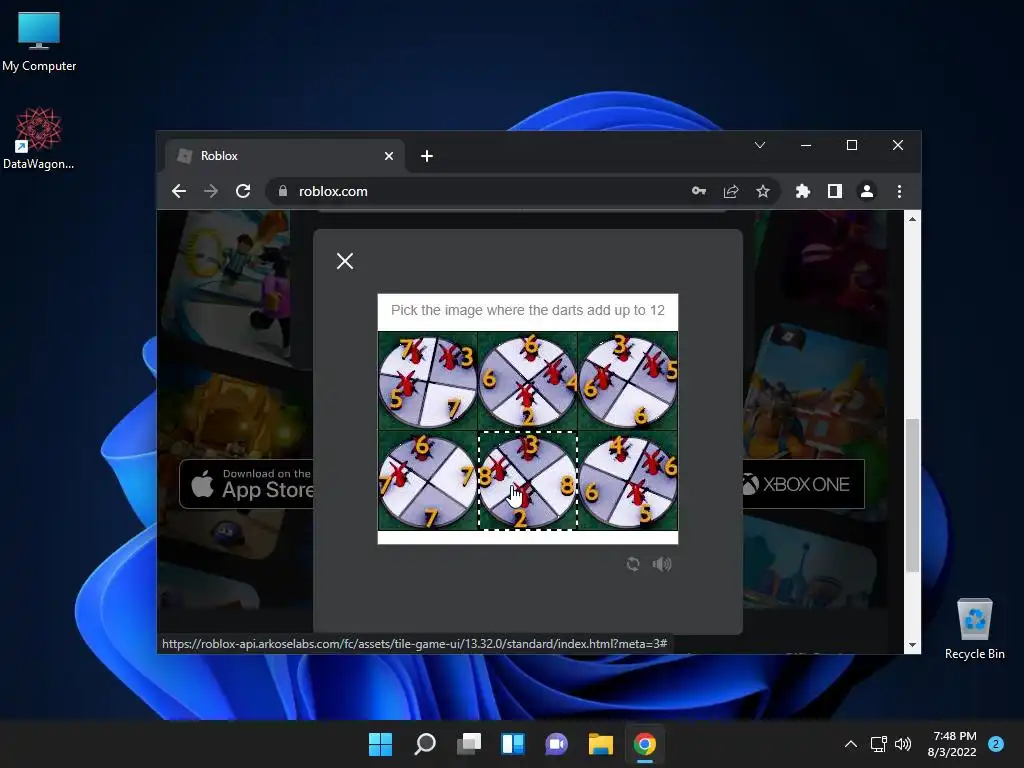Screen dimensions: 1024x768
Task: Expand the tab search chevron
Action: click(760, 145)
